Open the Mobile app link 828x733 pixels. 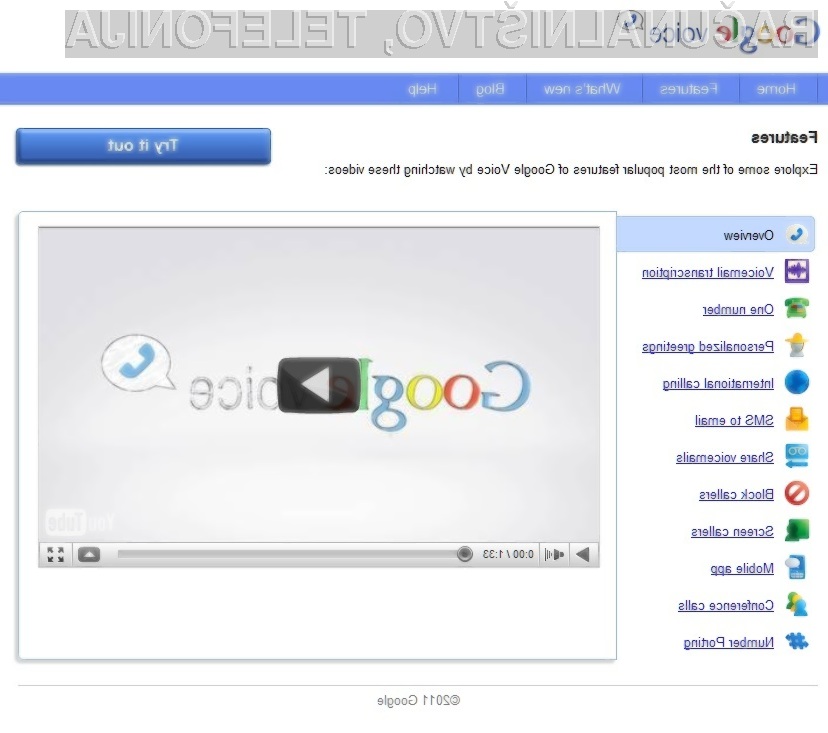tap(742, 568)
